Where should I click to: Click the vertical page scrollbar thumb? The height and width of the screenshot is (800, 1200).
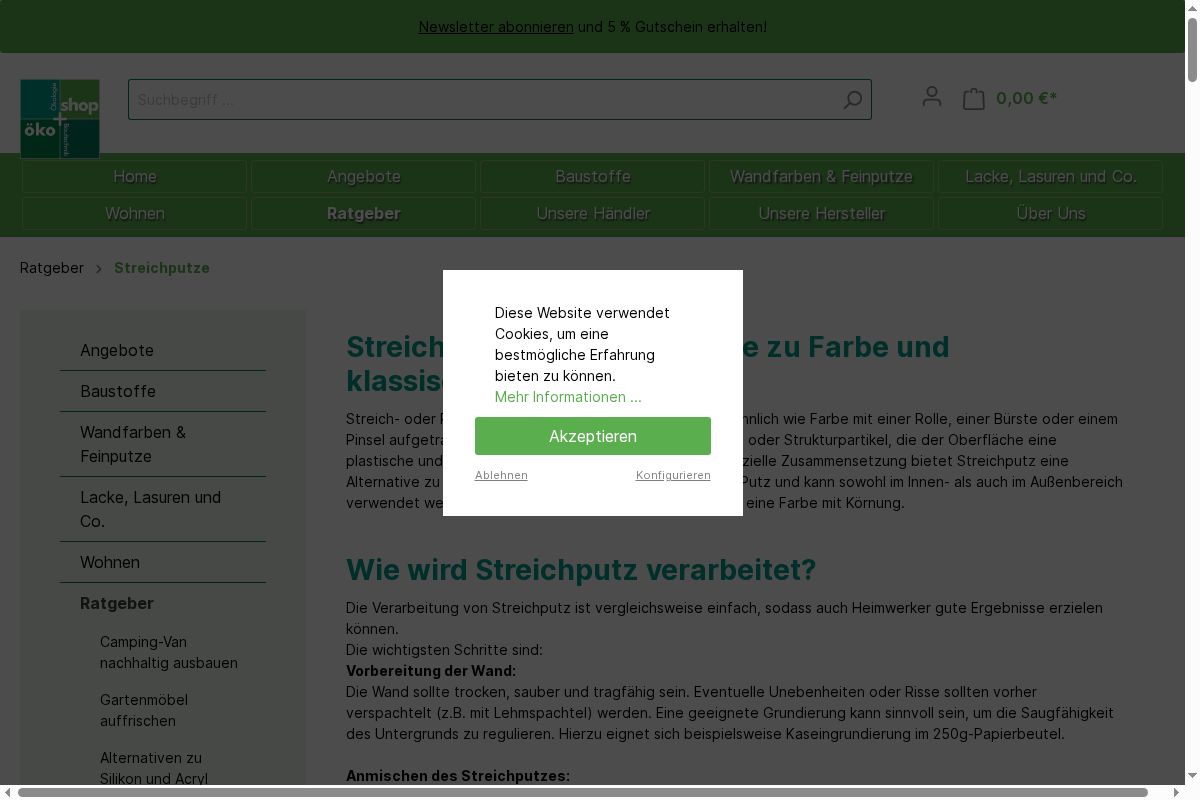click(1191, 50)
